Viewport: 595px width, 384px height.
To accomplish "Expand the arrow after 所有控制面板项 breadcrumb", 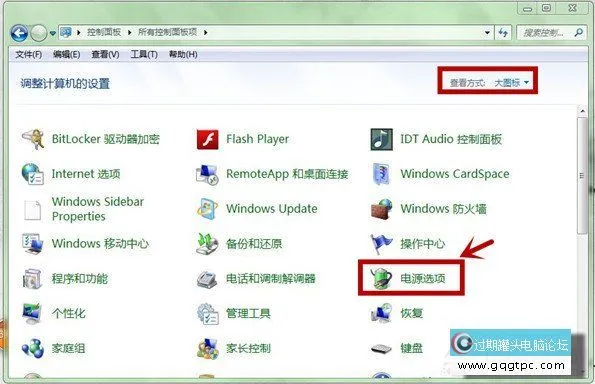I will point(205,33).
